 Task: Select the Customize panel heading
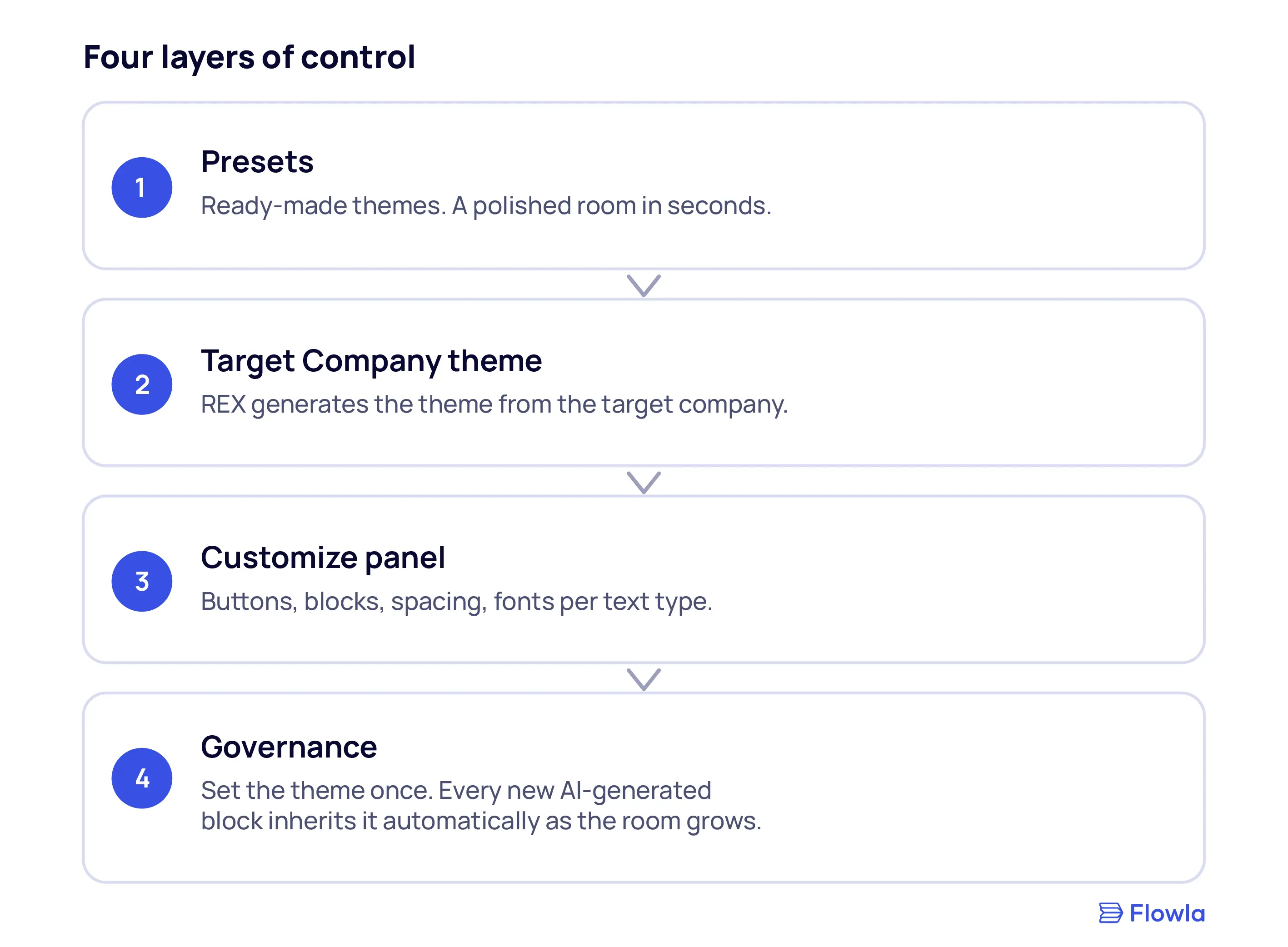click(x=323, y=558)
